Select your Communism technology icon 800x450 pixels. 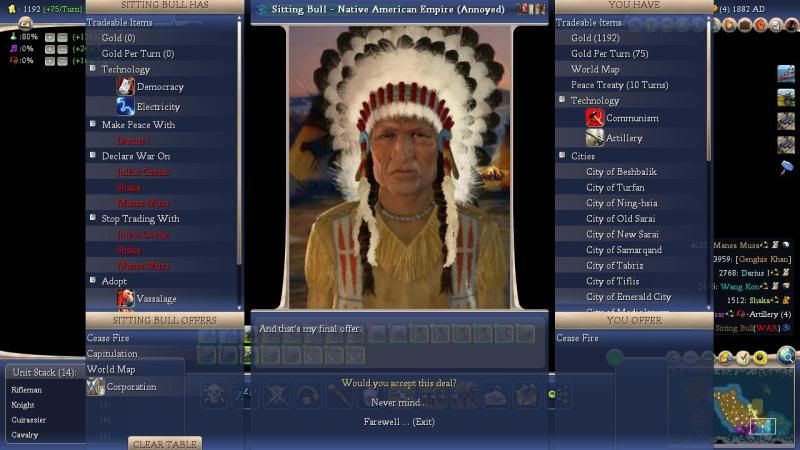[x=594, y=118]
